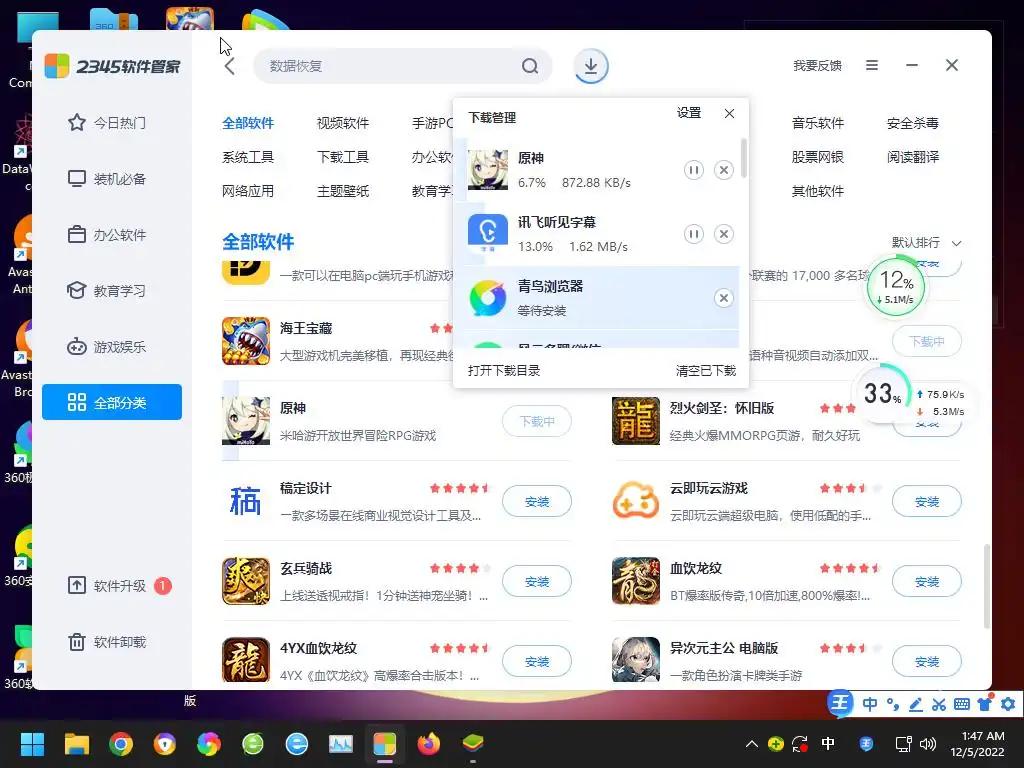Open the download manager arrow icon
The image size is (1024, 768).
point(591,66)
